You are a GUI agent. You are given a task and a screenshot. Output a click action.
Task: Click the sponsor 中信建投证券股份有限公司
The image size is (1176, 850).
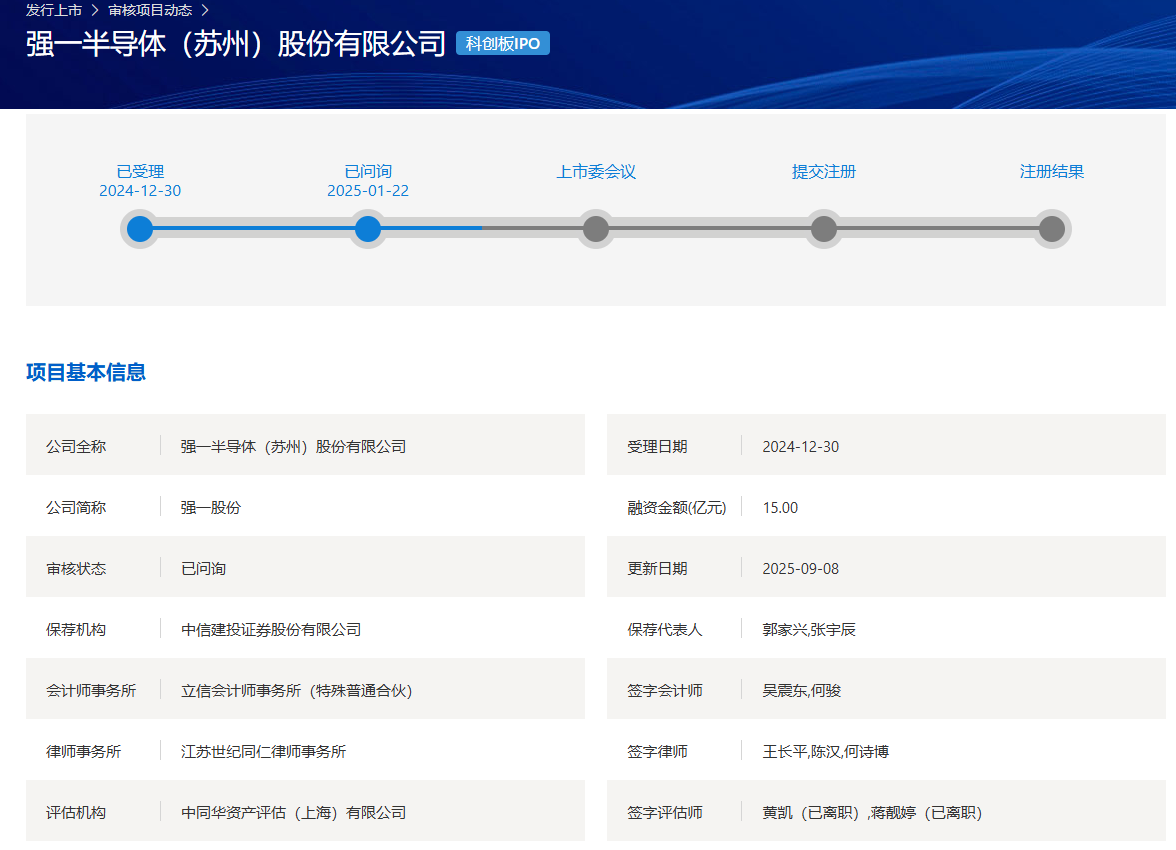pos(271,629)
